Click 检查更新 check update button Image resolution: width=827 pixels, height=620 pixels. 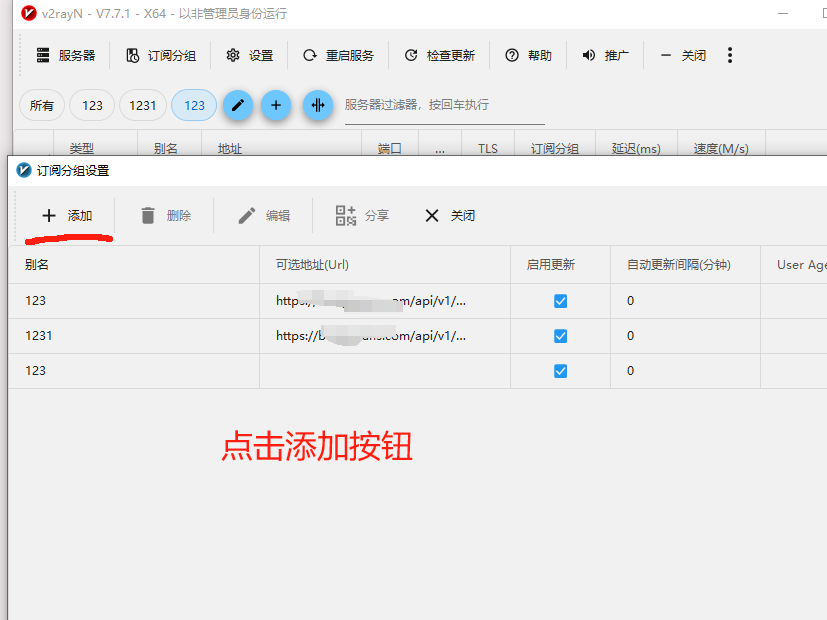point(440,56)
